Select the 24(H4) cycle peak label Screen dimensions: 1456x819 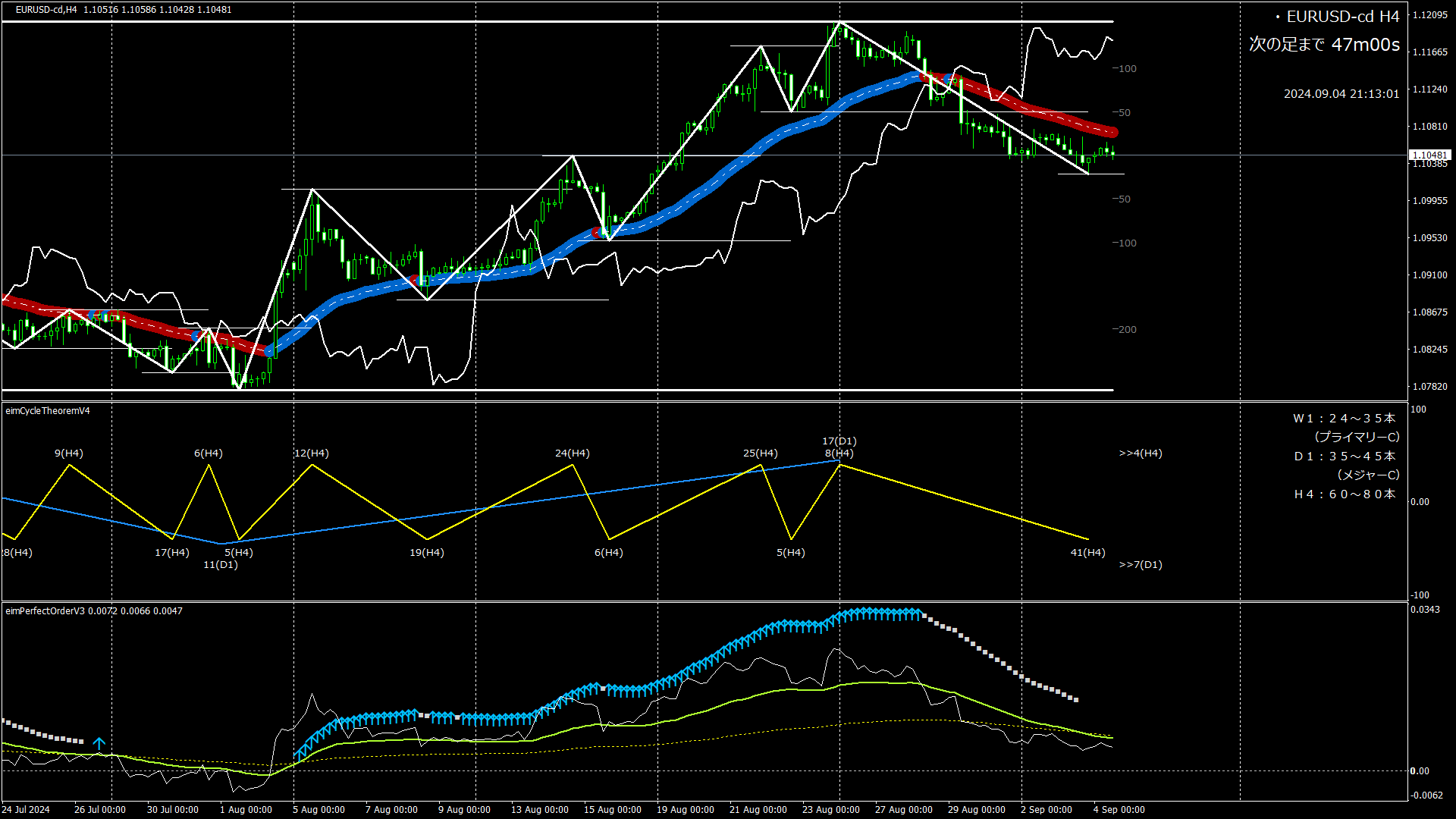(x=572, y=453)
